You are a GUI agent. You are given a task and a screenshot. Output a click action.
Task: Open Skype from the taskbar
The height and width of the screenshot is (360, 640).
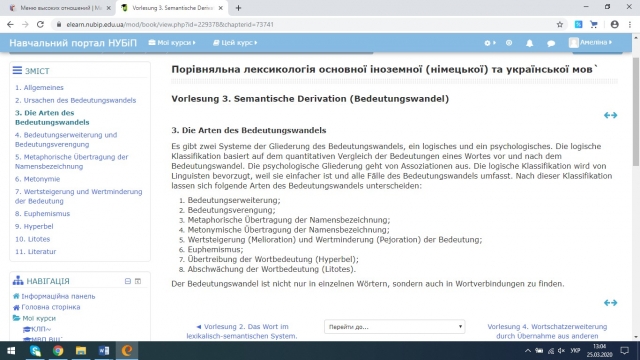(x=35, y=351)
